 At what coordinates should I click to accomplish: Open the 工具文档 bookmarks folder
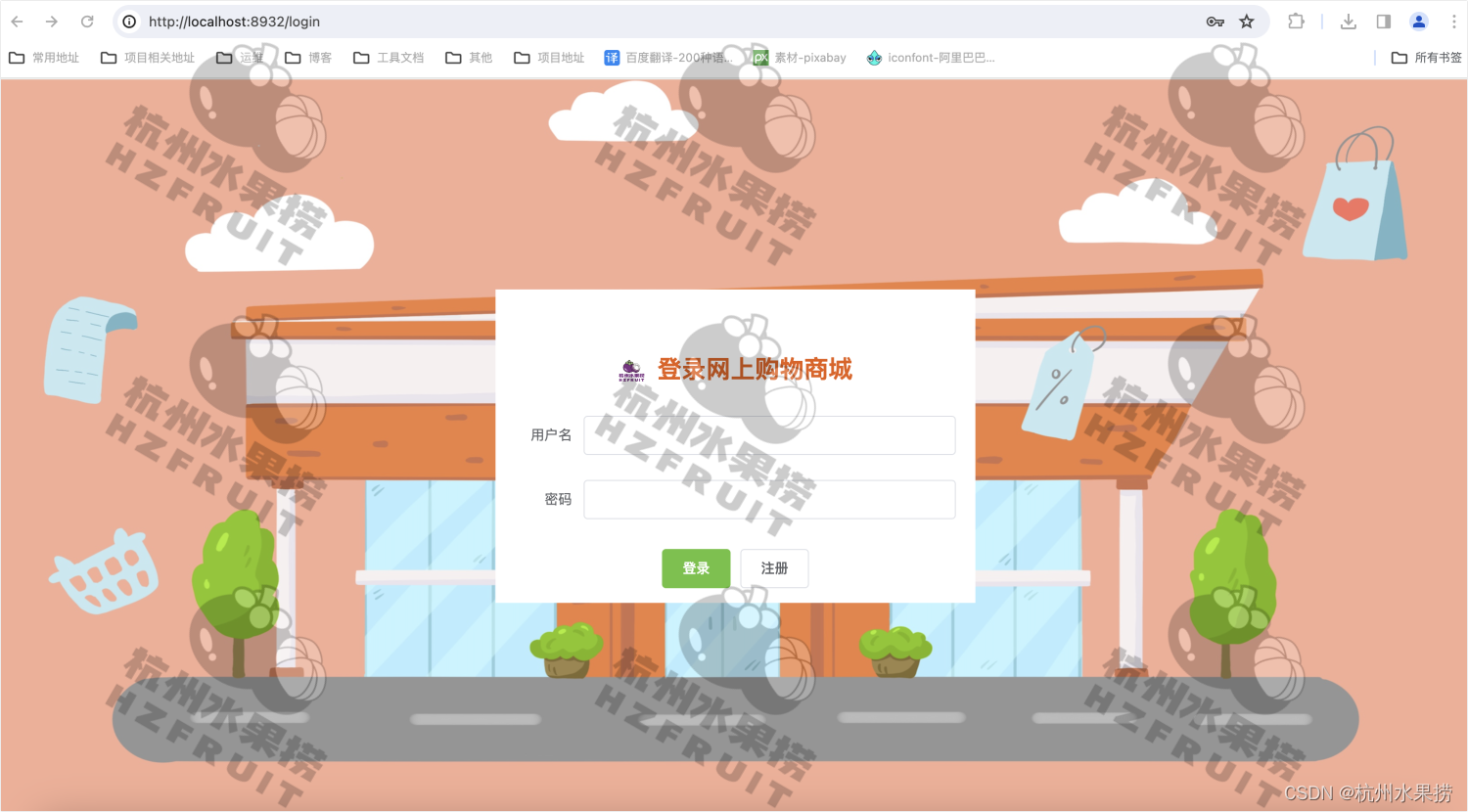click(389, 58)
